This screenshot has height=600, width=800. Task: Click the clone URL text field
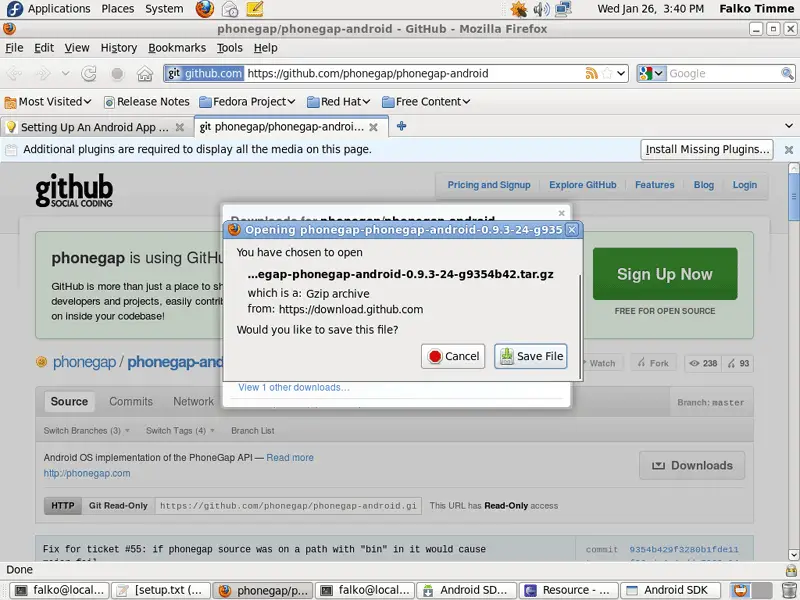point(288,506)
